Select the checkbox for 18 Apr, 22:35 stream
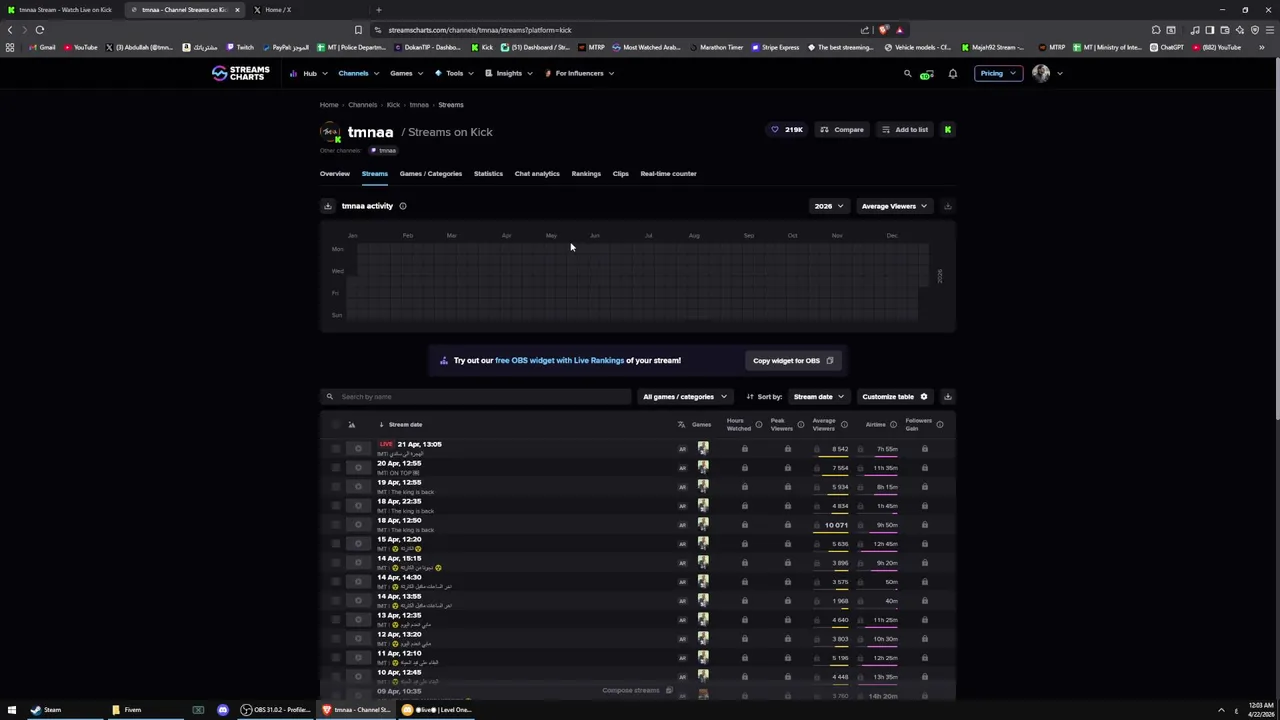Image resolution: width=1280 pixels, height=720 pixels. [335, 506]
